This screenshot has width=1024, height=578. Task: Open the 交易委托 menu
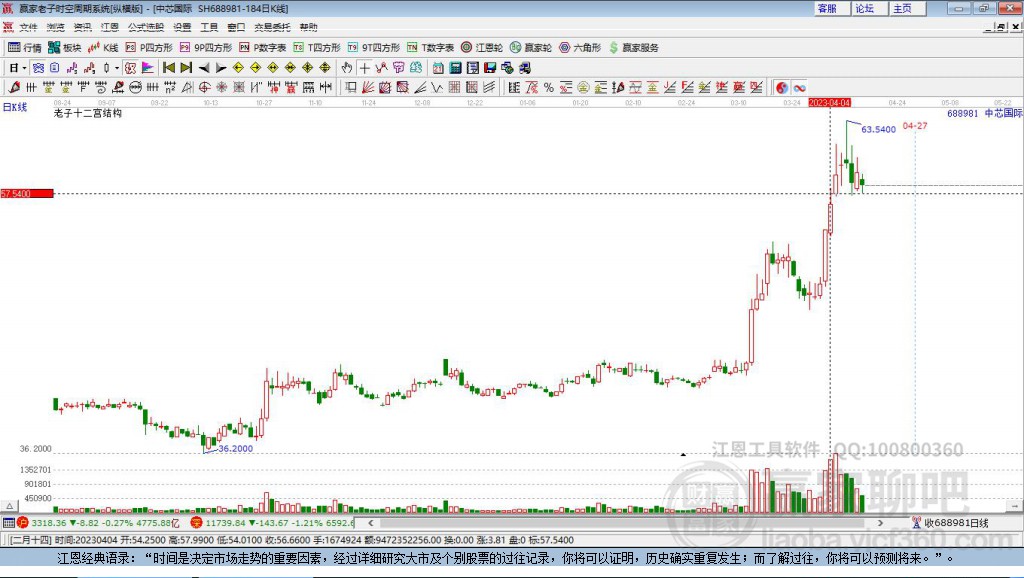click(x=272, y=27)
